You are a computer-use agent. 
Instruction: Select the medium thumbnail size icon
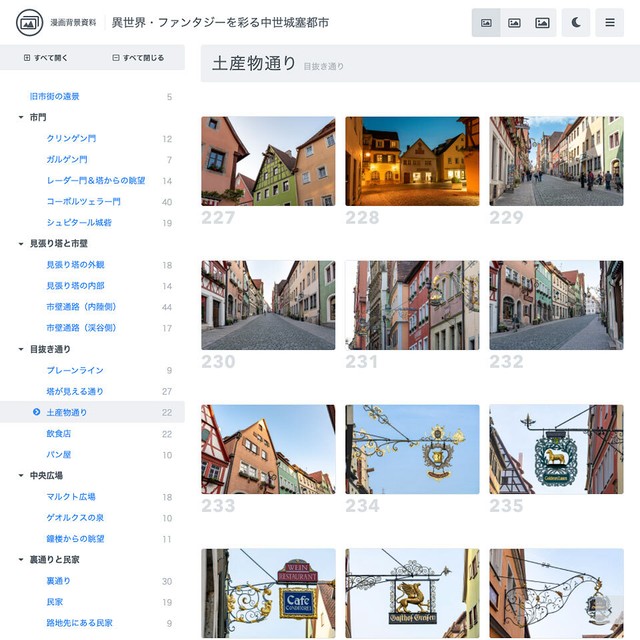[x=514, y=23]
